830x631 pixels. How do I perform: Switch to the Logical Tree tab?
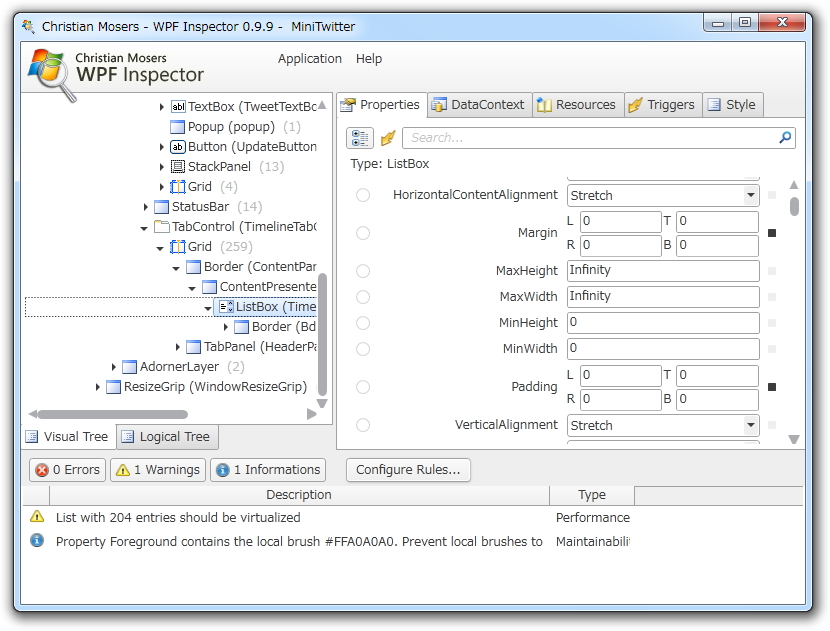point(167,437)
